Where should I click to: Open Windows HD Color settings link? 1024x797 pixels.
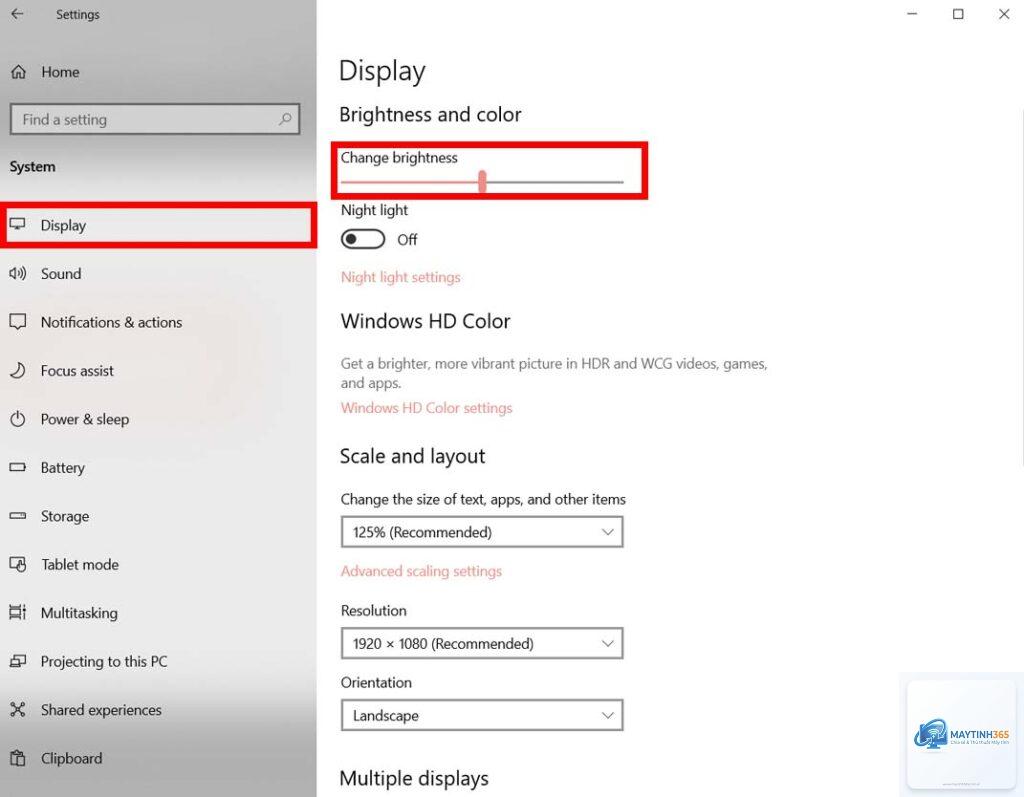pyautogui.click(x=426, y=408)
